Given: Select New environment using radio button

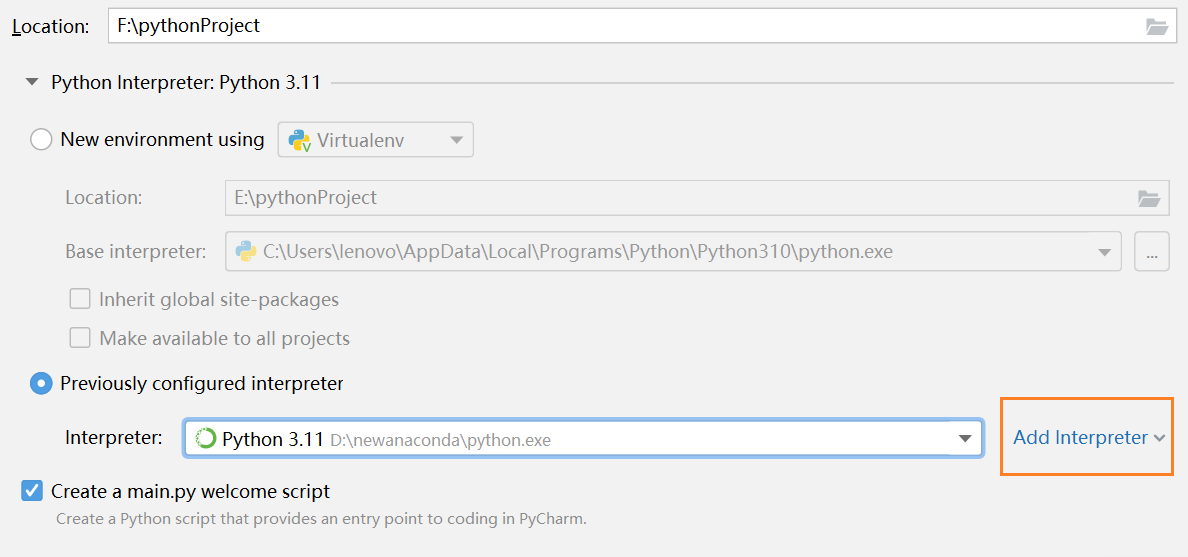Looking at the screenshot, I should [41, 140].
